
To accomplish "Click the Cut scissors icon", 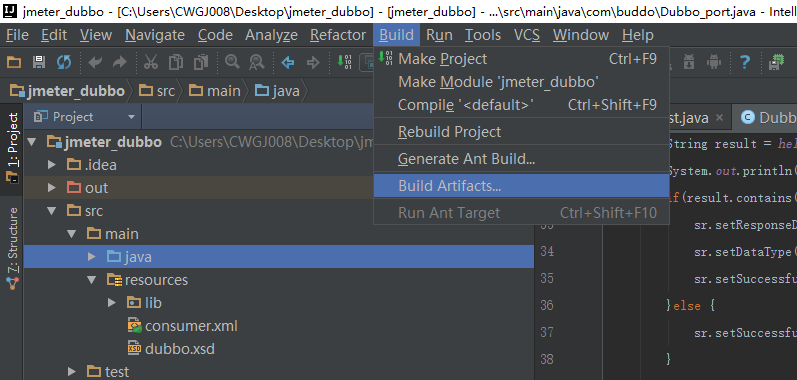I will coord(151,62).
